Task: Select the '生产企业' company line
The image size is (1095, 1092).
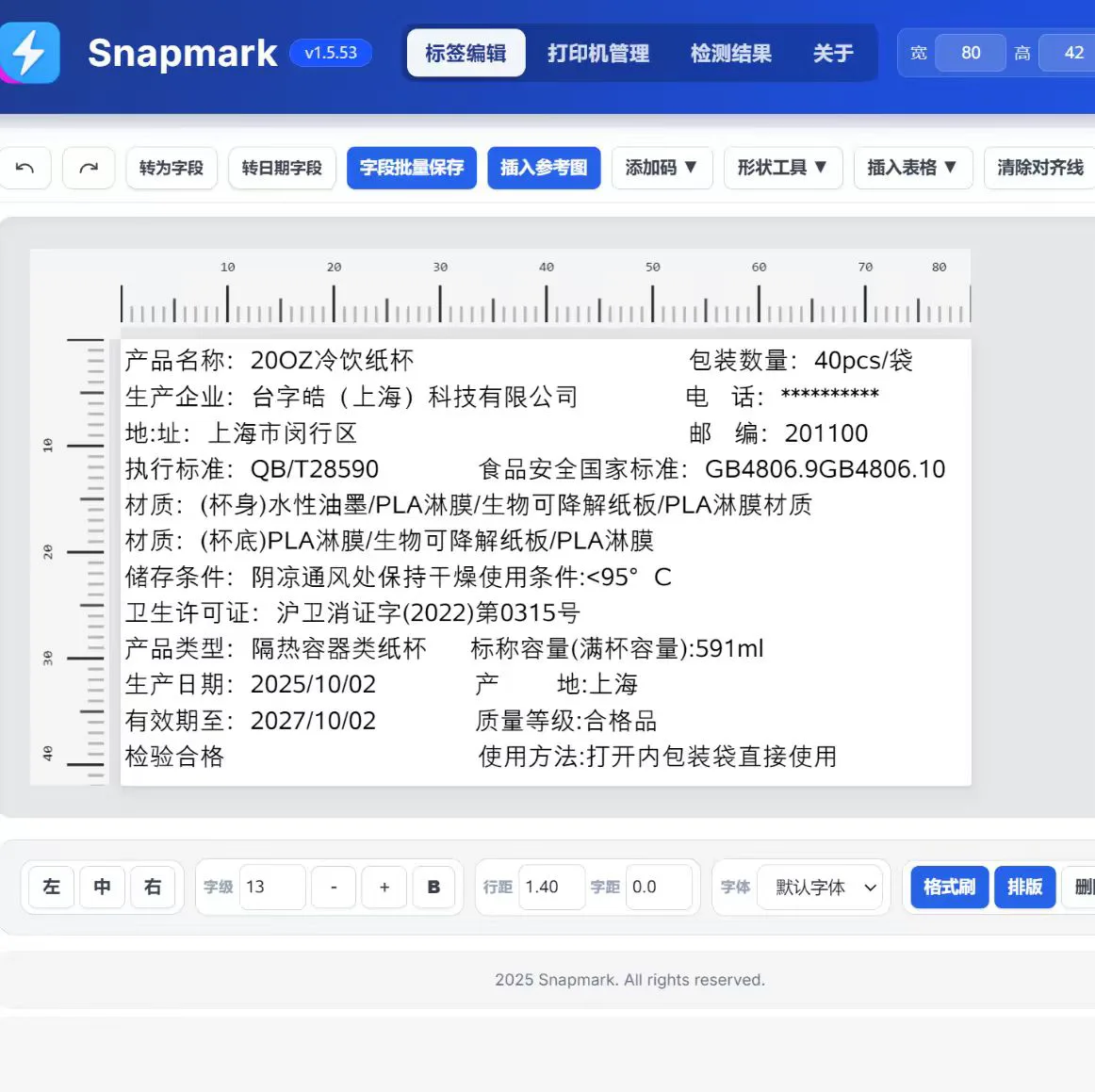Action: (351, 397)
